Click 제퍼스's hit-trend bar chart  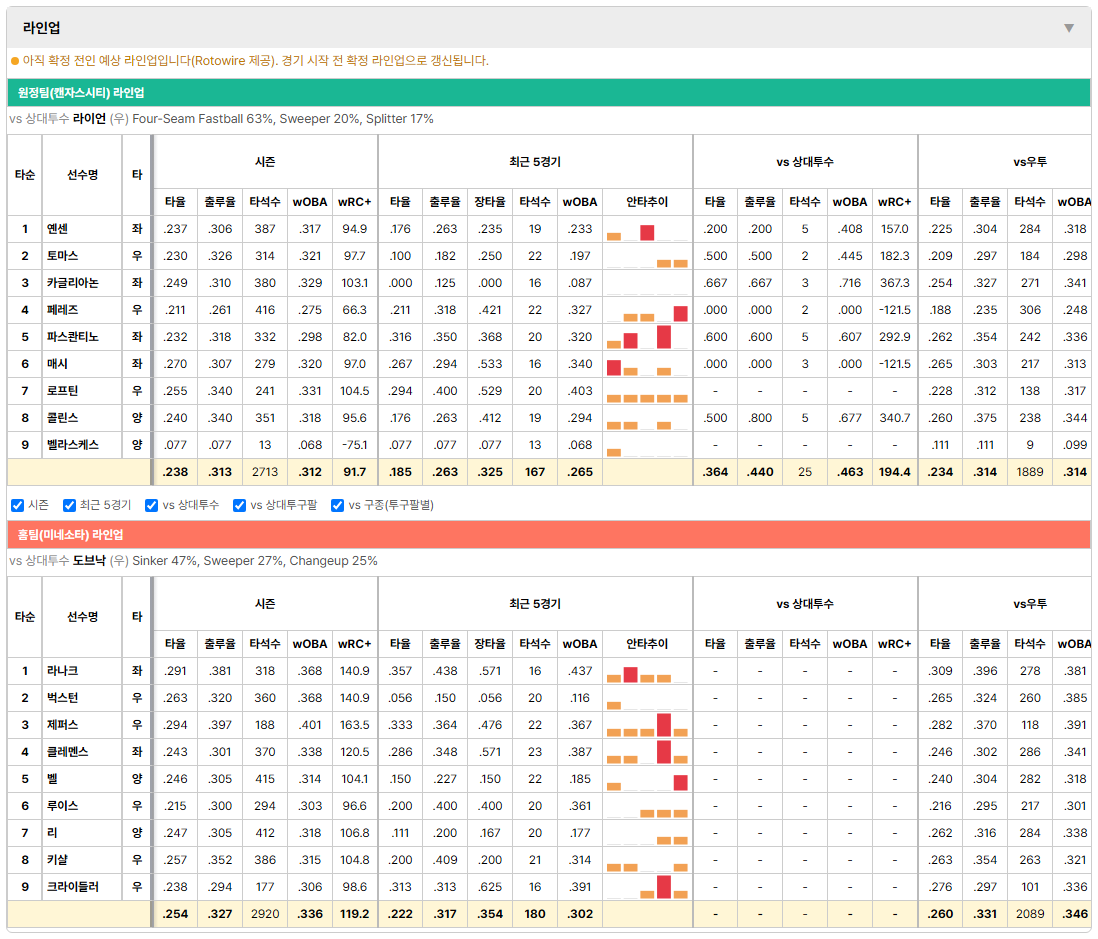pos(647,725)
